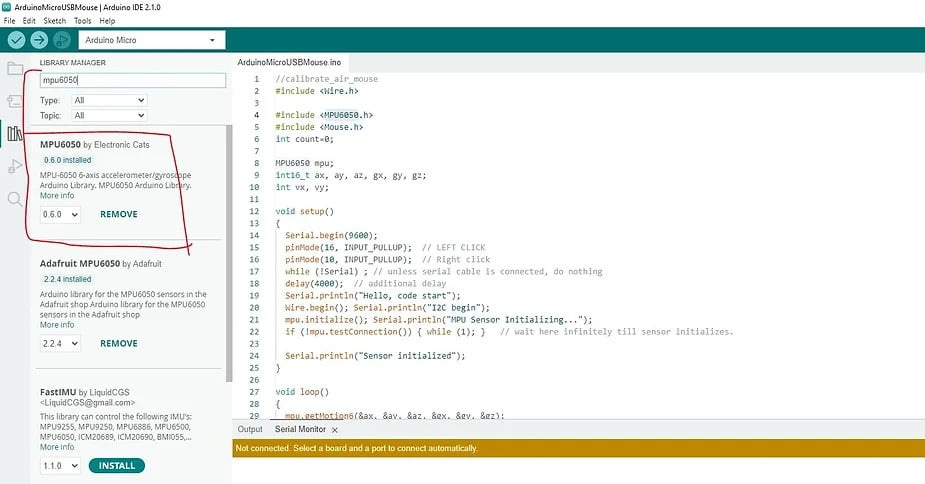Open the Boards Manager sidebar icon
The width and height of the screenshot is (925, 484).
15,101
